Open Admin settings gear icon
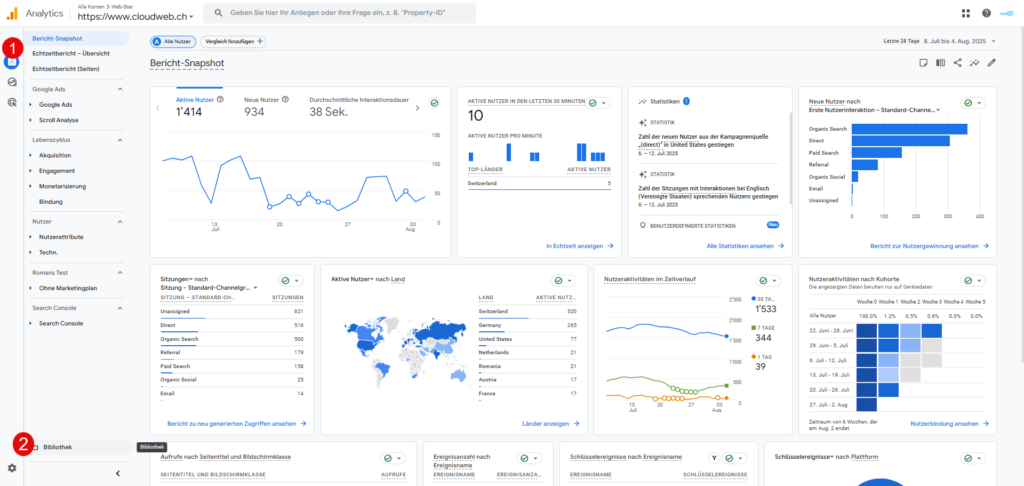This screenshot has width=1024, height=486. click(12, 468)
